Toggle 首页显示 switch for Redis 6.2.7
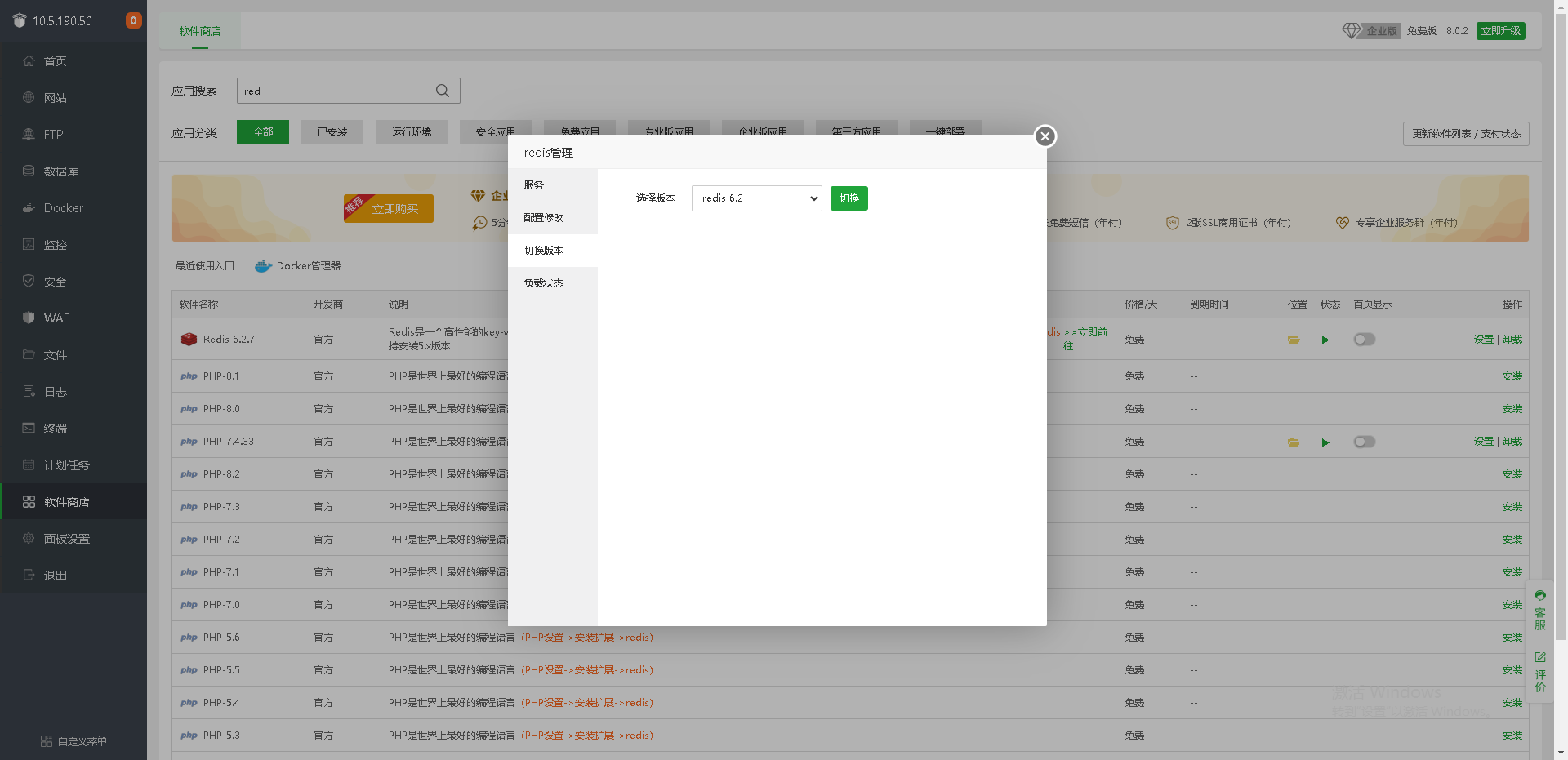 tap(1364, 340)
